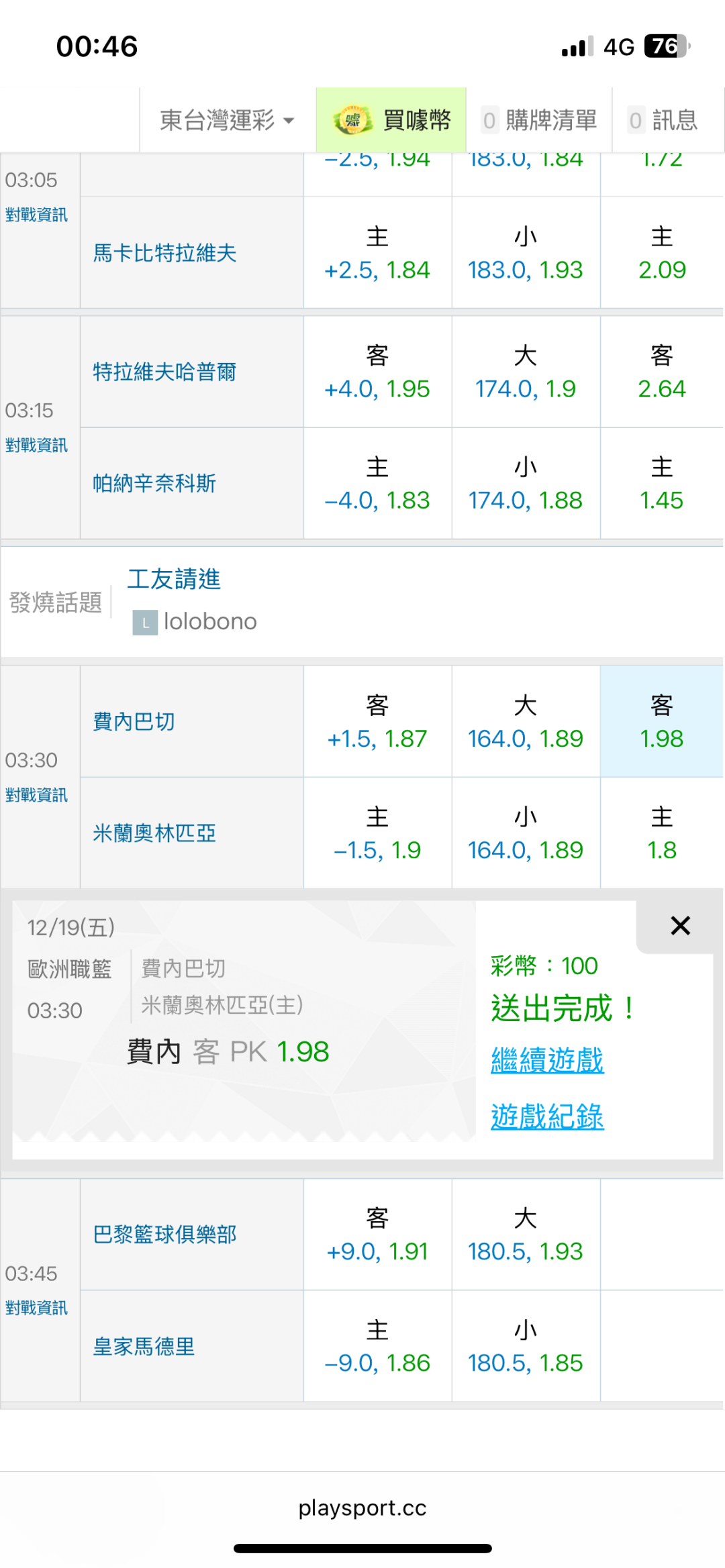Image resolution: width=725 pixels, height=1568 pixels.
Task: Open the 東台灣運彩 dropdown menu
Action: point(227,121)
